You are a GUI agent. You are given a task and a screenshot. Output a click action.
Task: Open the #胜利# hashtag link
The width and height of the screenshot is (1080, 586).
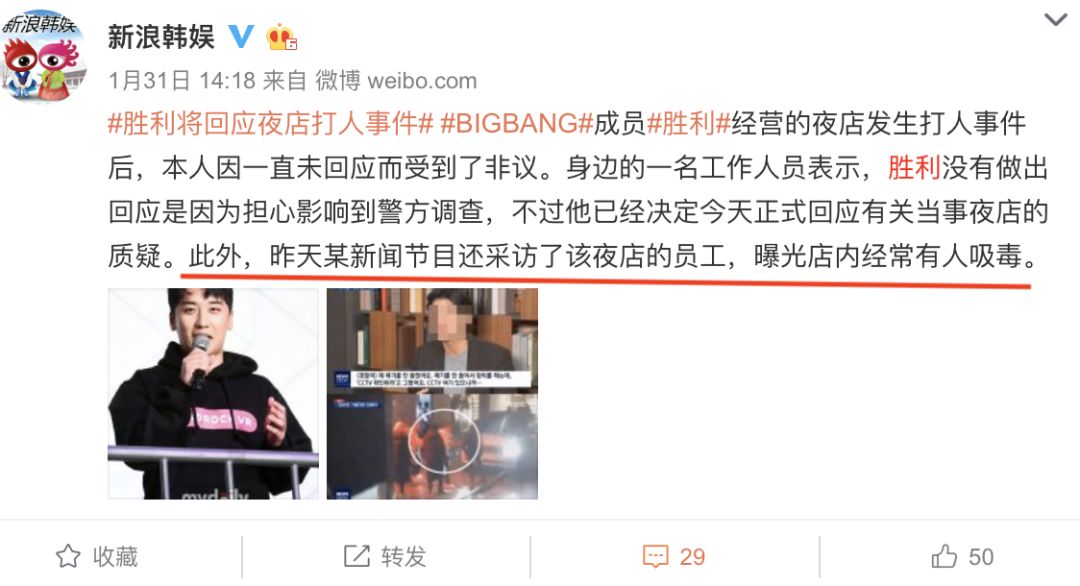click(x=689, y=124)
